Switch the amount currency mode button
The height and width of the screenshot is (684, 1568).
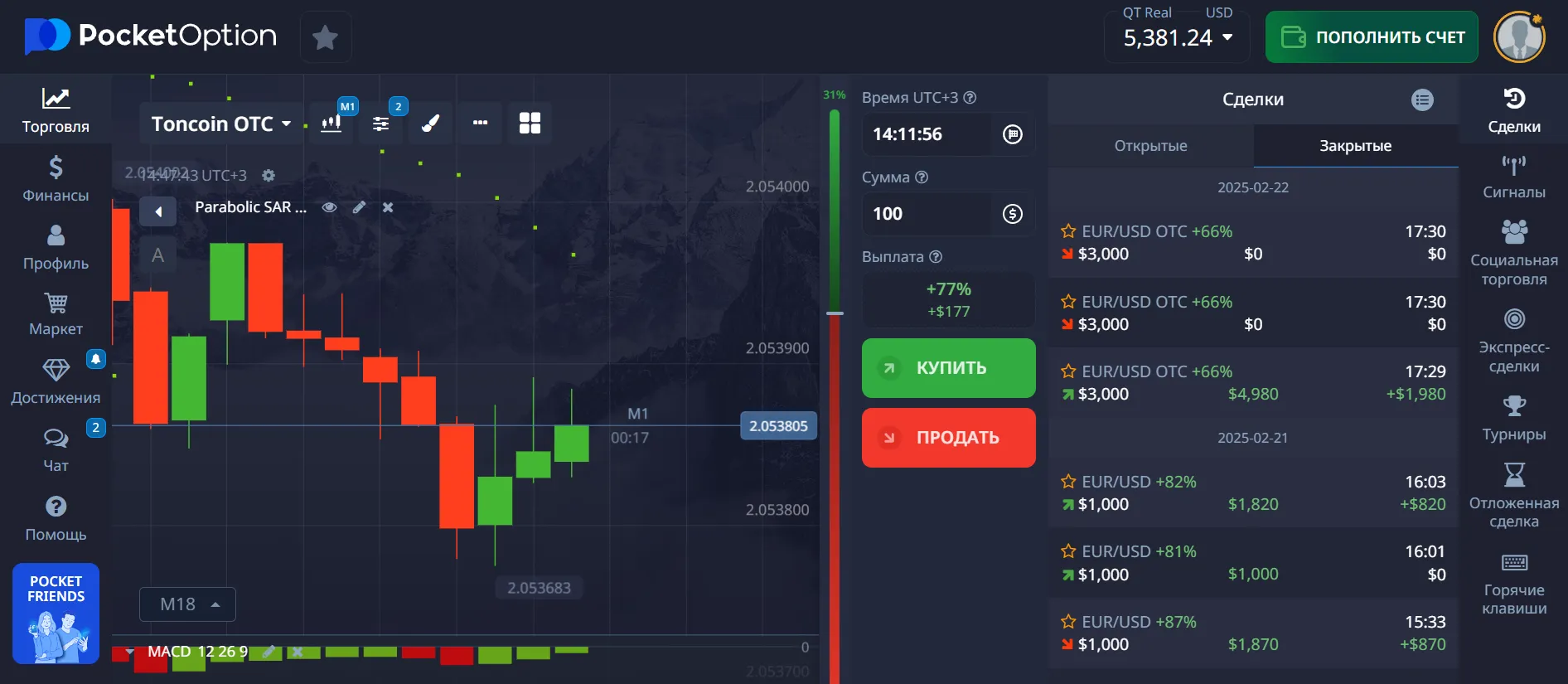tap(1012, 214)
